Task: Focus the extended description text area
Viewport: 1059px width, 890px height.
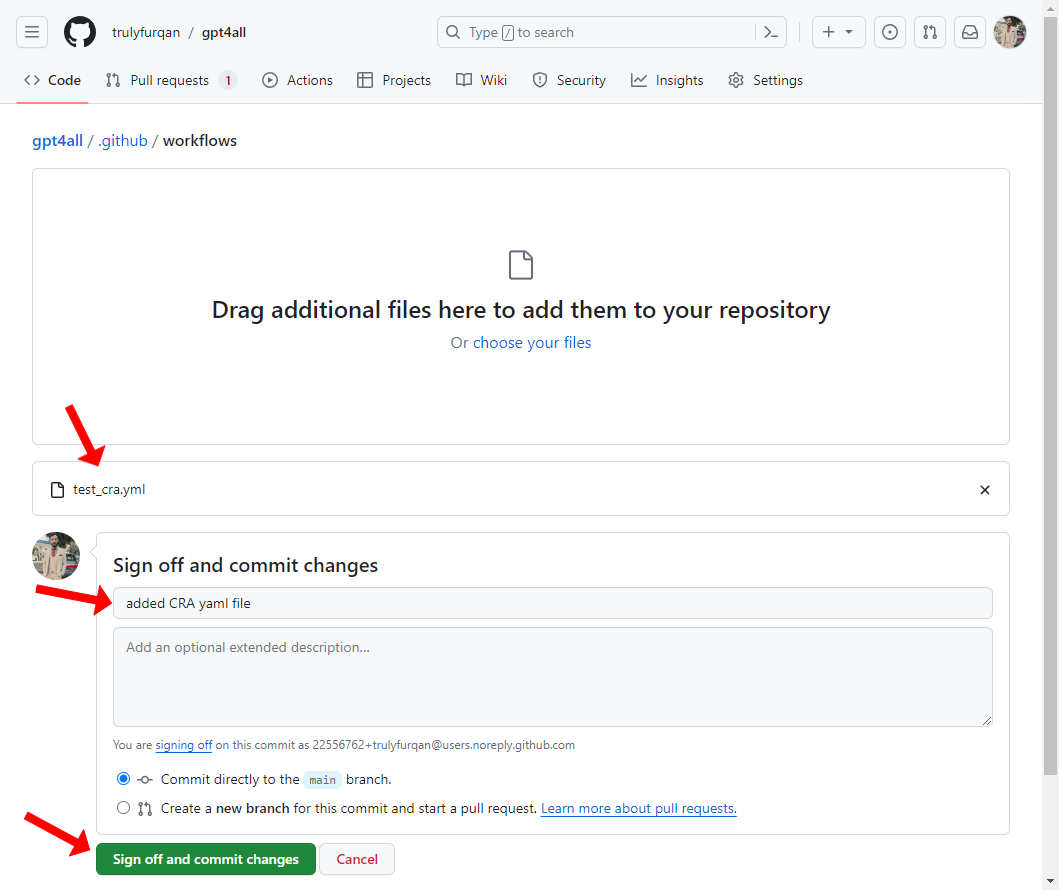Action: point(553,676)
